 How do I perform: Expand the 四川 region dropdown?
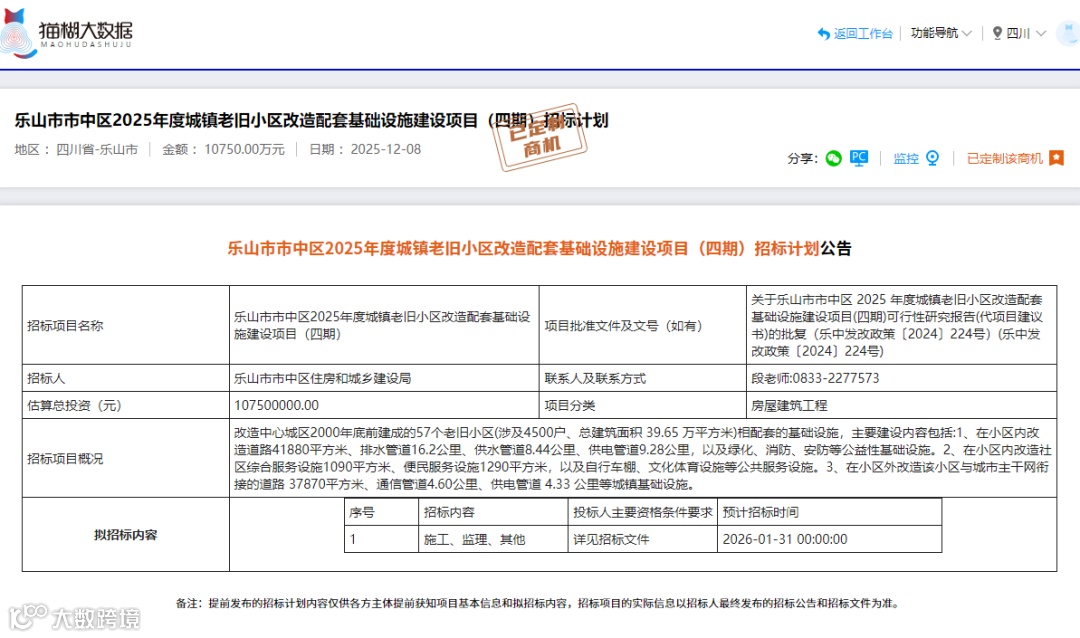(1026, 33)
